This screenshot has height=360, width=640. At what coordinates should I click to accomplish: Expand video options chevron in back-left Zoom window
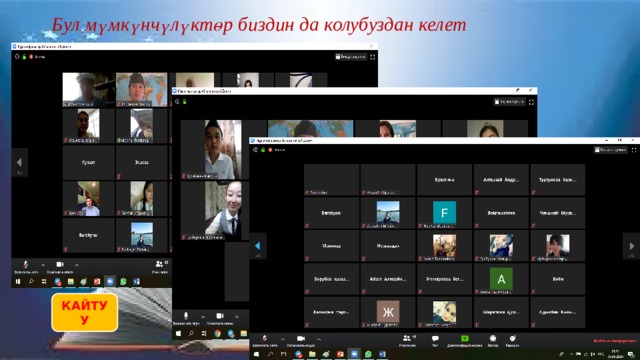tap(77, 265)
